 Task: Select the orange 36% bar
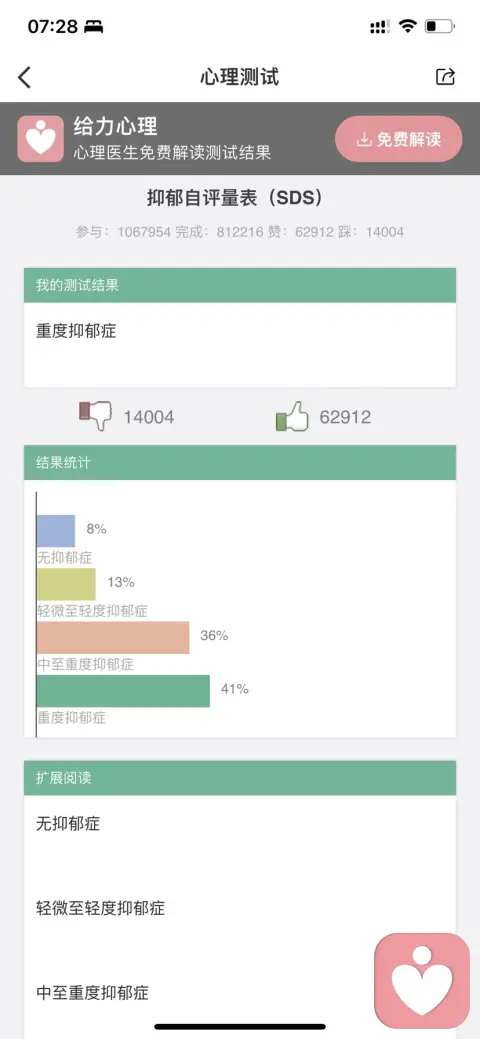[113, 637]
